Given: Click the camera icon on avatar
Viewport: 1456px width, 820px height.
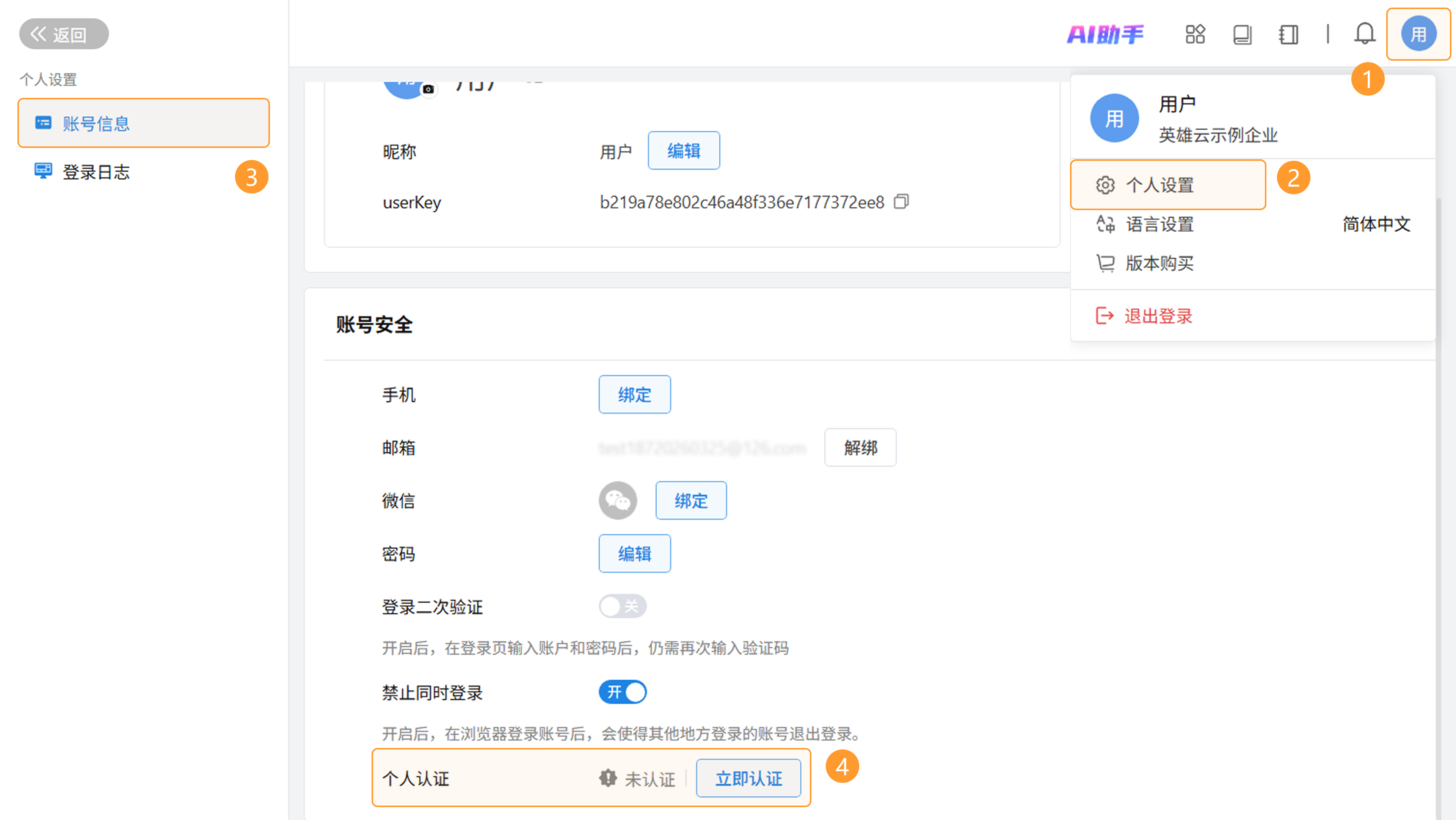Looking at the screenshot, I should (428, 90).
